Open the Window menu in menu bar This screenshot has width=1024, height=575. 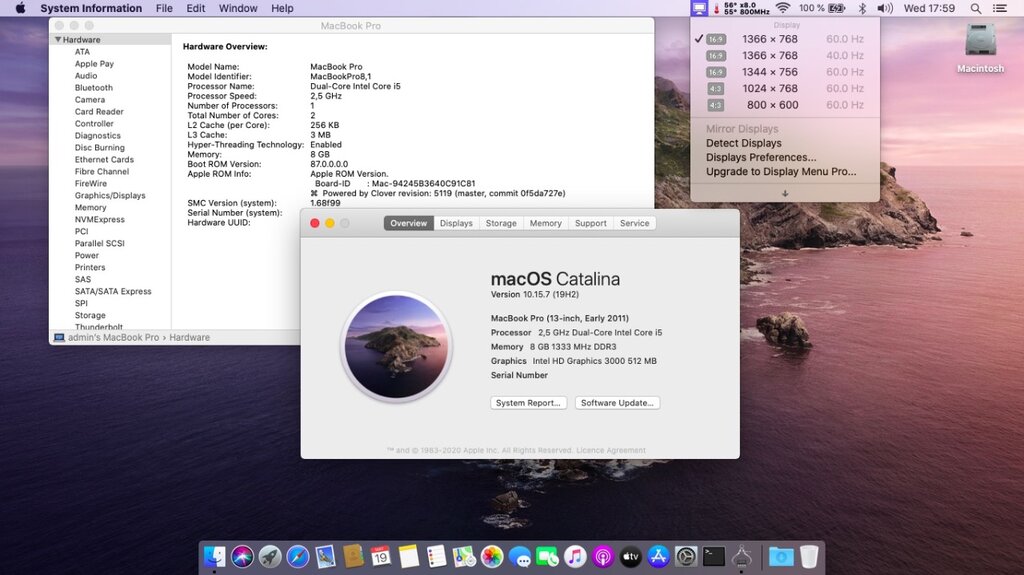click(238, 8)
